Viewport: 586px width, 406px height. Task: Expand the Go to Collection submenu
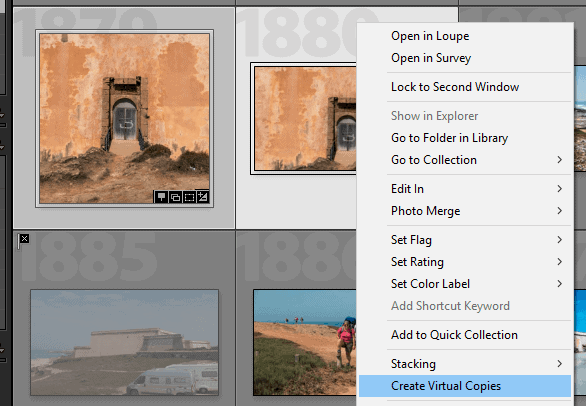coord(465,160)
